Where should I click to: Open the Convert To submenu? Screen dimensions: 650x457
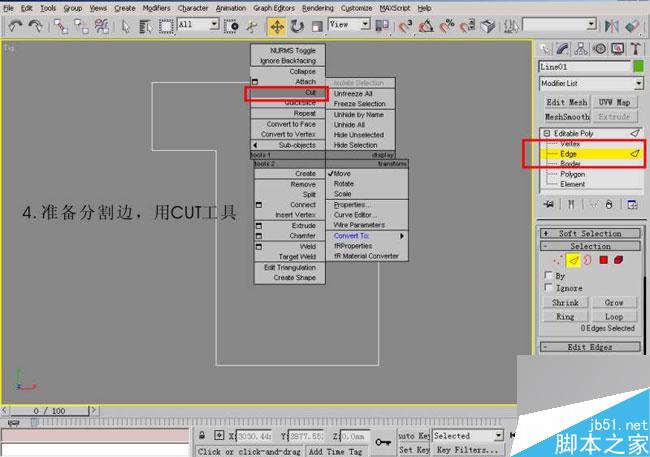(366, 236)
